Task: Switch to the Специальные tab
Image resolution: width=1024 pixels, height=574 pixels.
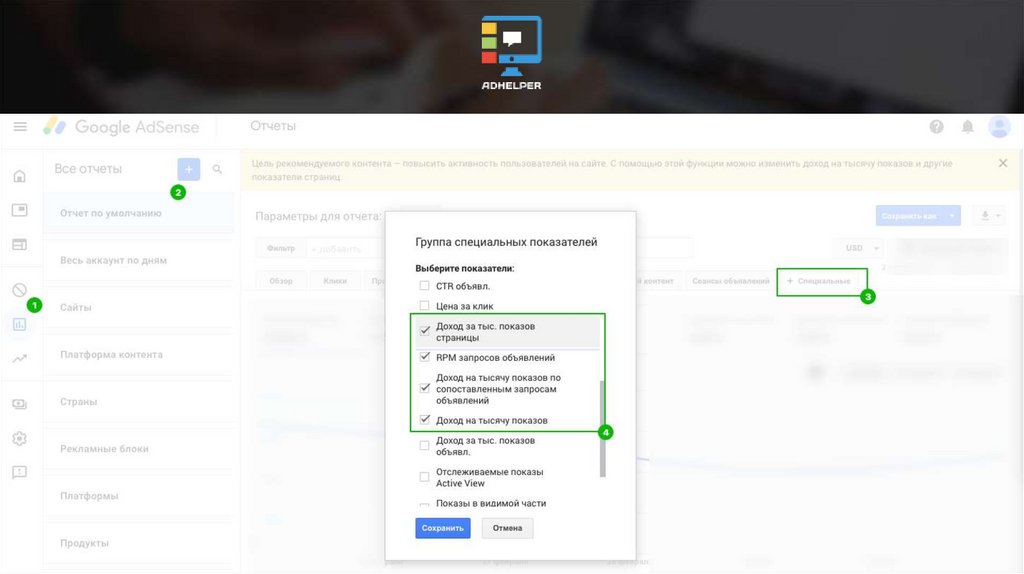Action: (822, 281)
